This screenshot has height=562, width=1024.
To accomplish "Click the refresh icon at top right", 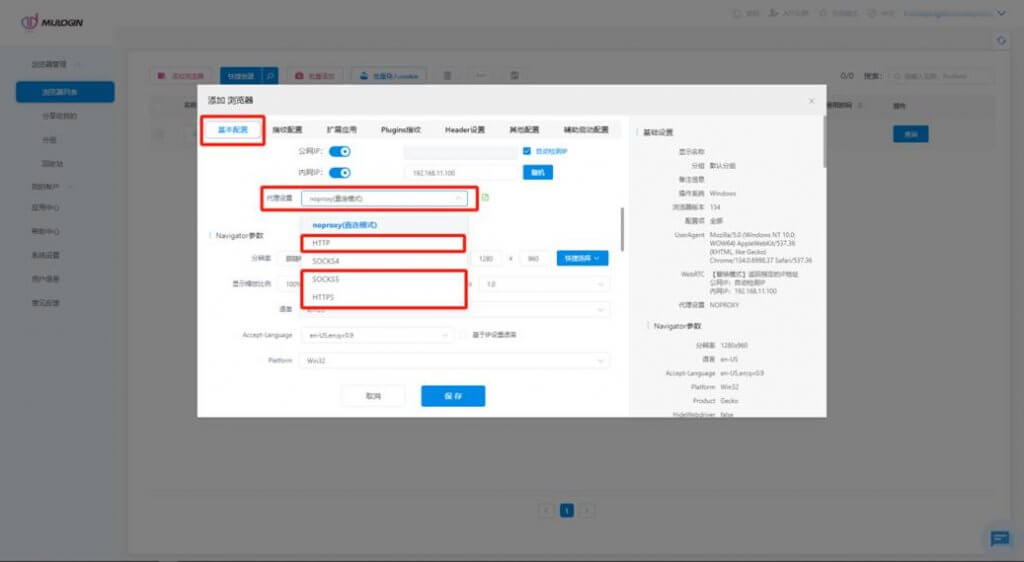I will click(x=1001, y=40).
